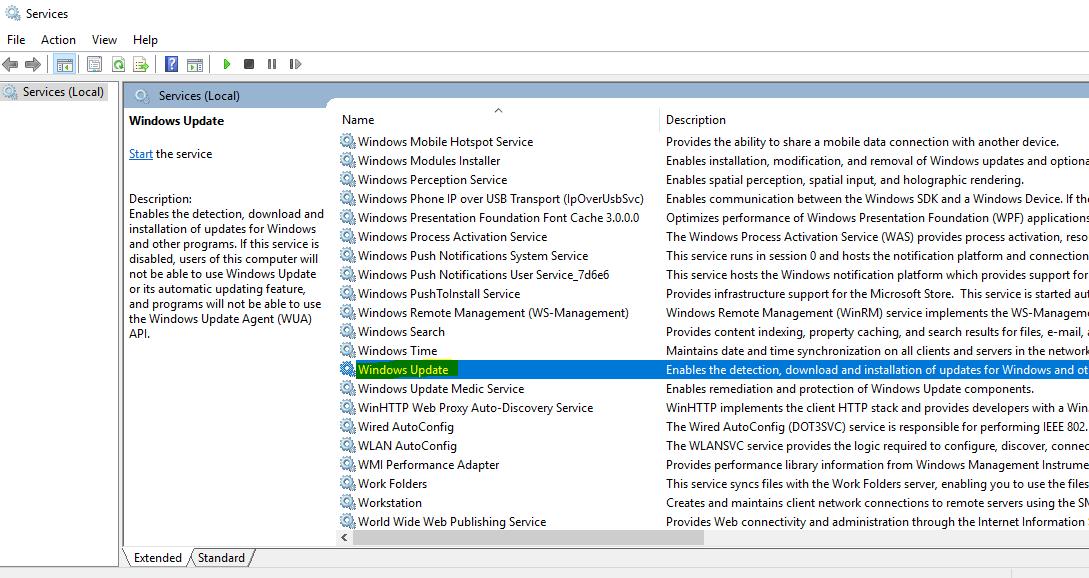This screenshot has width=1089, height=578.
Task: Select Windows Search service name
Action: point(401,332)
